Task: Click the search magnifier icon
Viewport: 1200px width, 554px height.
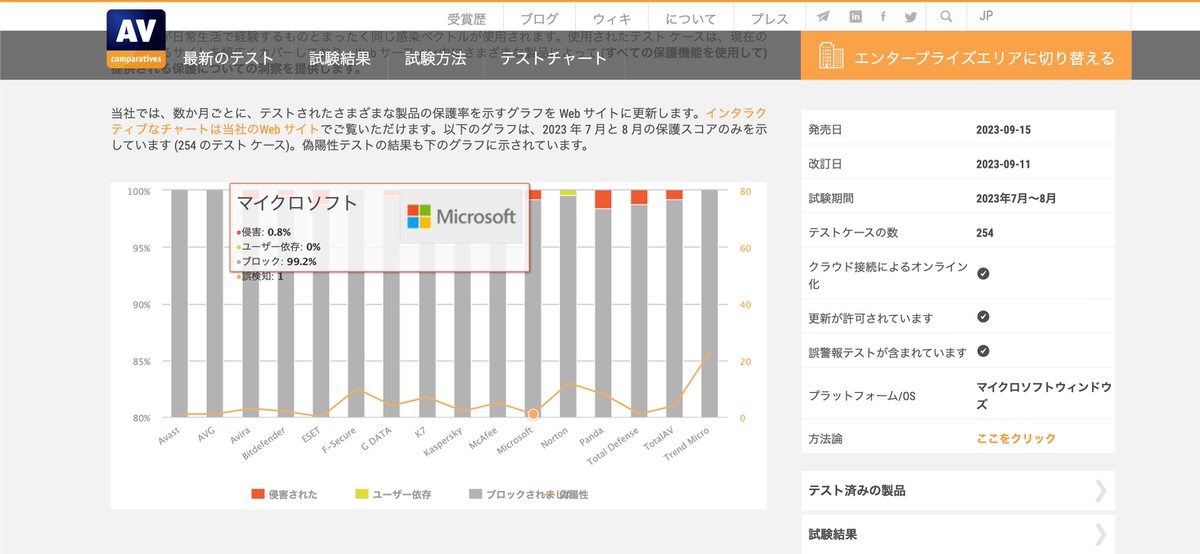Action: (946, 17)
